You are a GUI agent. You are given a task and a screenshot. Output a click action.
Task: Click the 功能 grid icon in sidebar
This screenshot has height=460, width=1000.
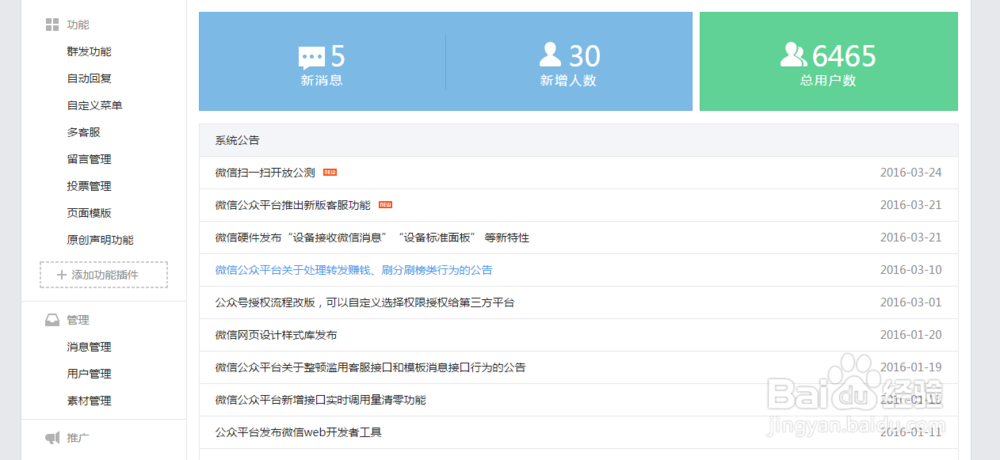click(x=52, y=25)
